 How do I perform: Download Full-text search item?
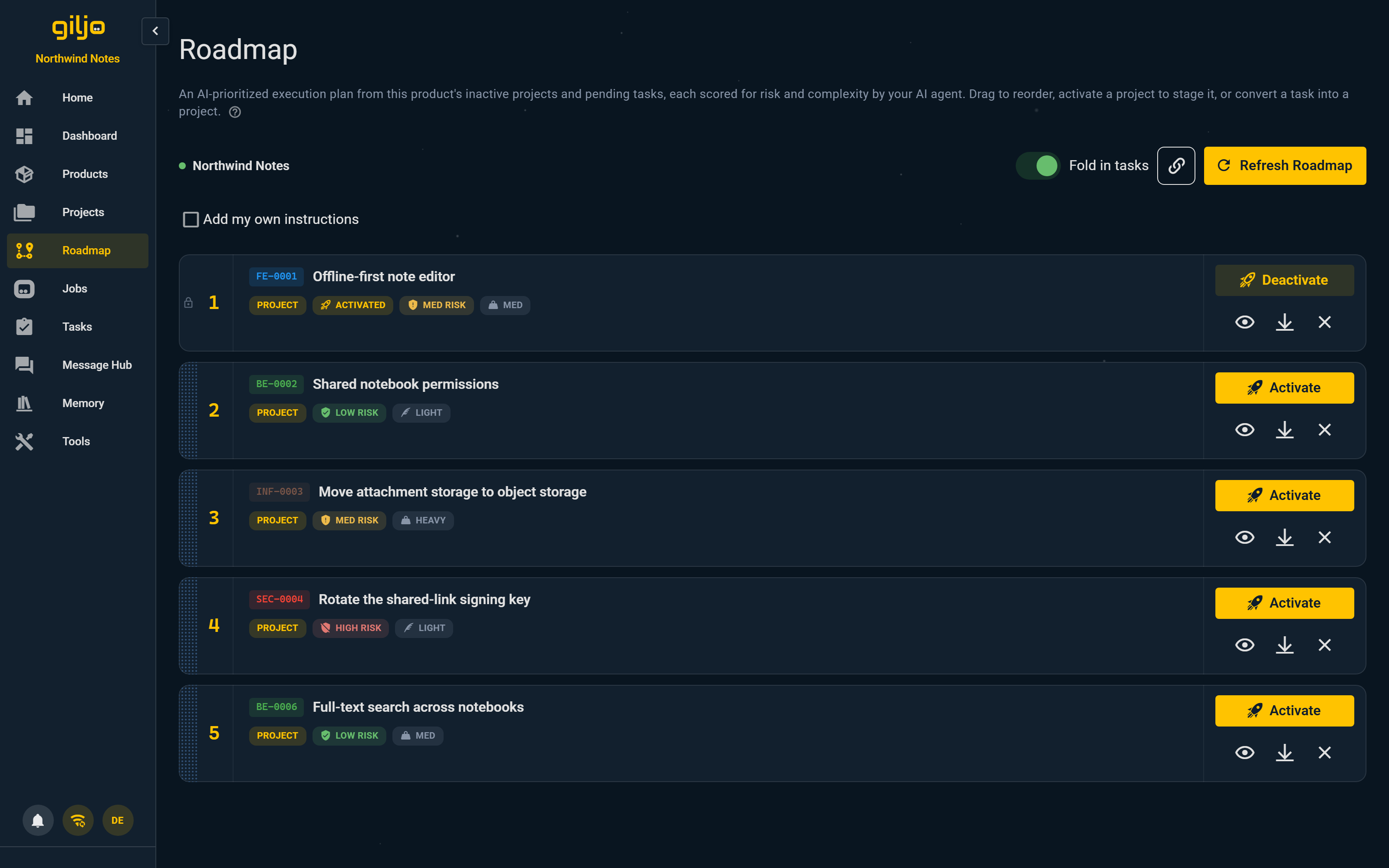pos(1284,753)
